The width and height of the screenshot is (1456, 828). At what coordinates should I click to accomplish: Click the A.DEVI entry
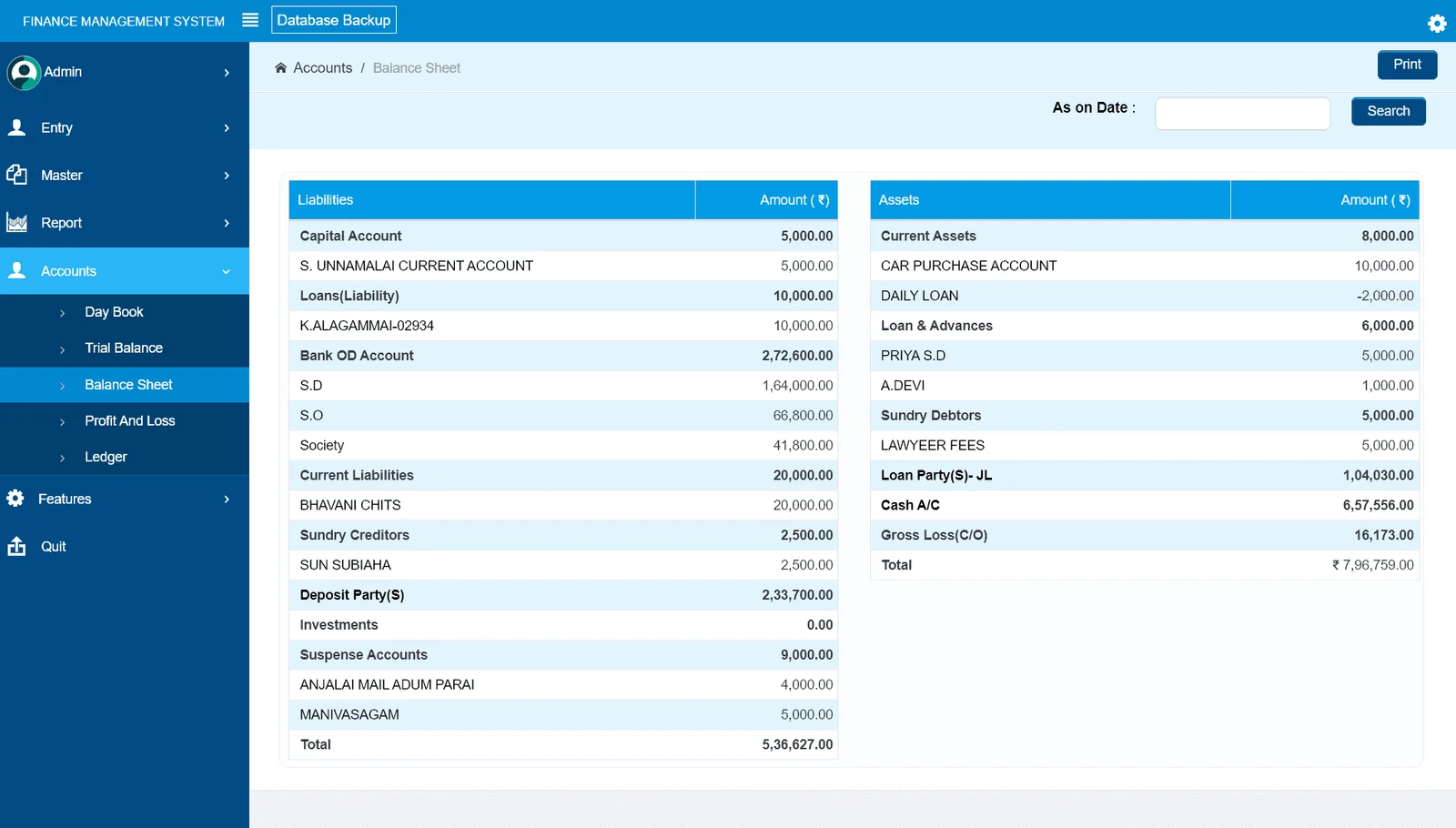(903, 386)
